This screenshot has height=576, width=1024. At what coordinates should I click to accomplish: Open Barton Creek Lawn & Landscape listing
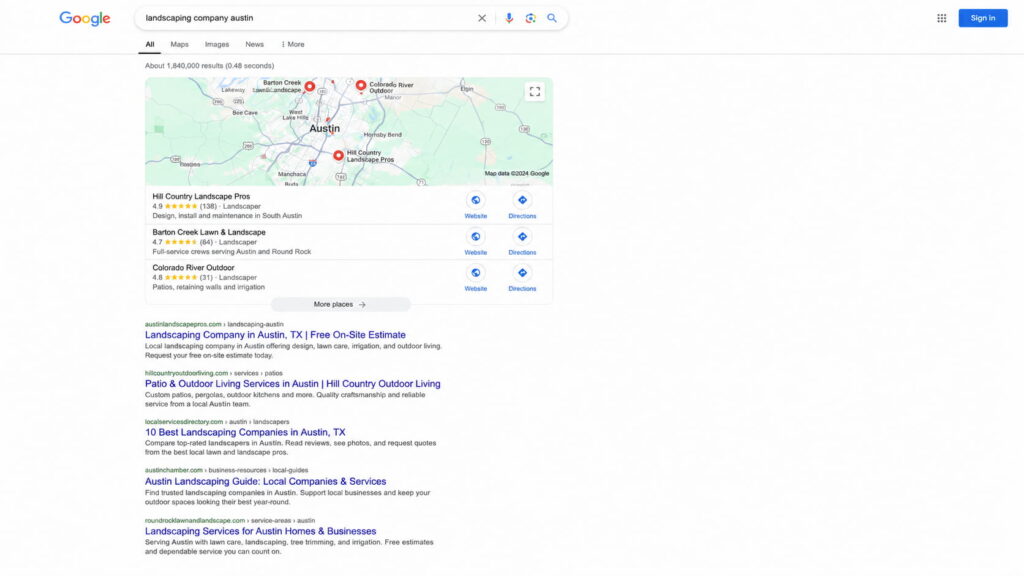(x=209, y=232)
